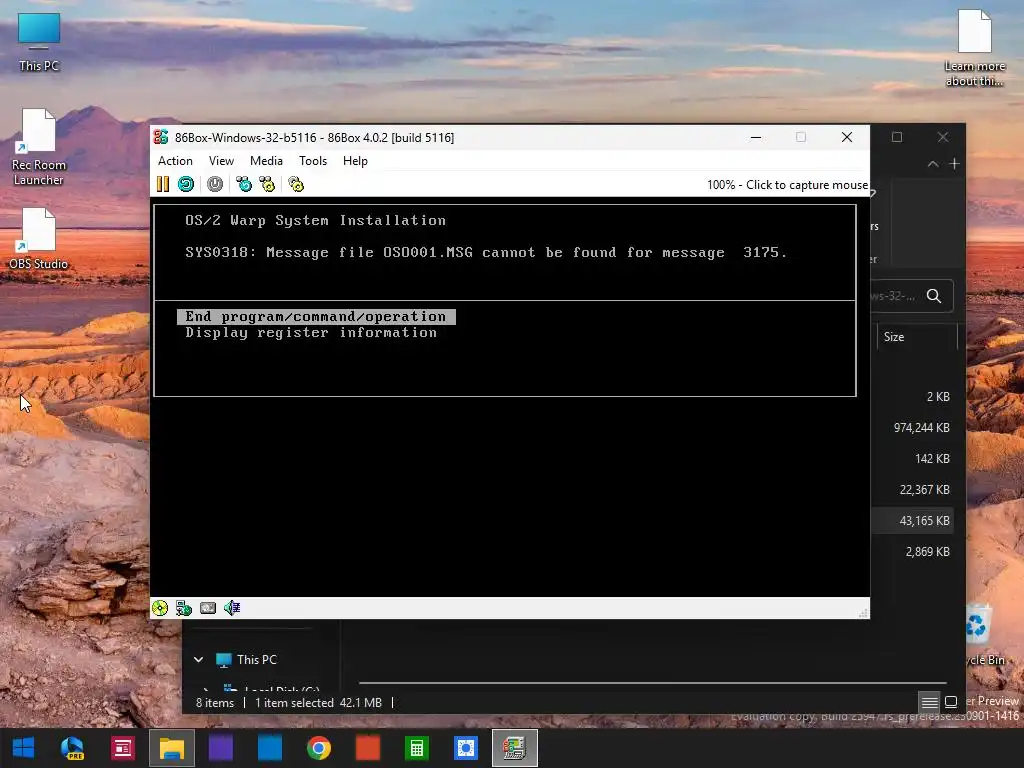Select the "Learn more about thi..." desktop file
1024x768 pixels.
click(974, 48)
